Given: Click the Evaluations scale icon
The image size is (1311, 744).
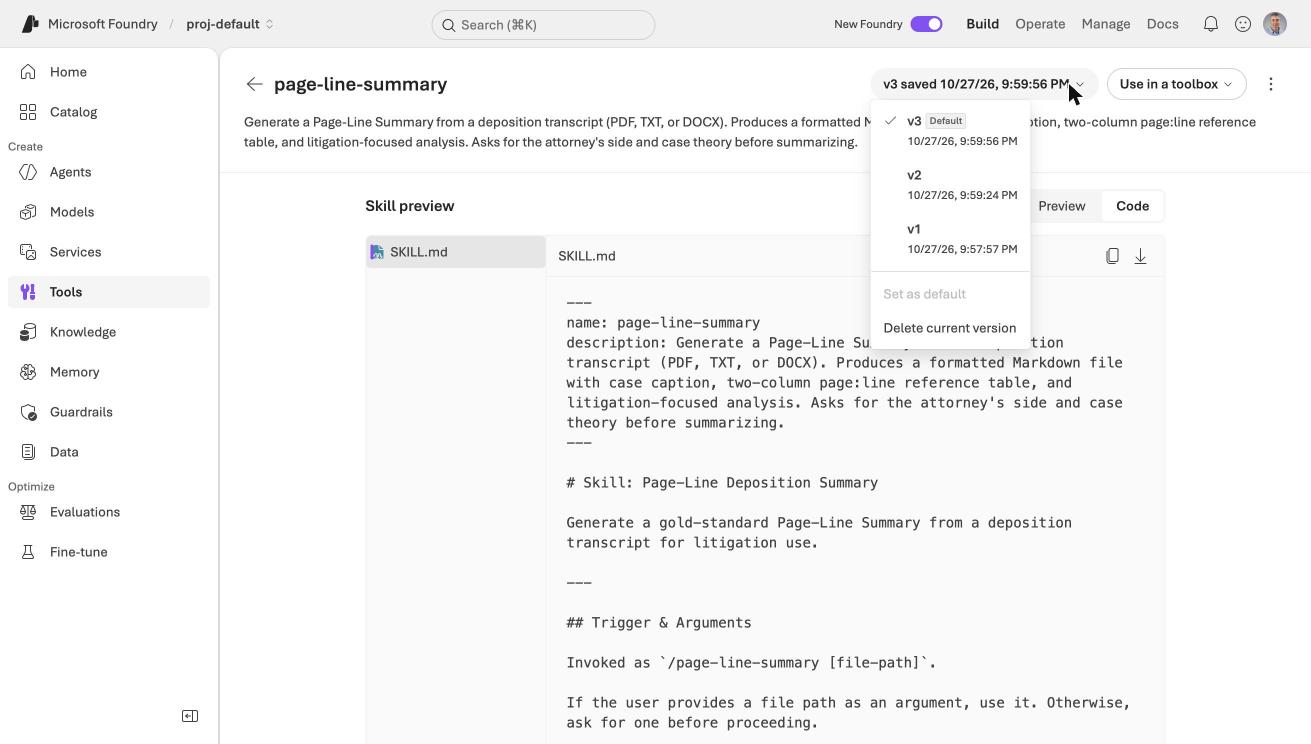Looking at the screenshot, I should [28, 512].
